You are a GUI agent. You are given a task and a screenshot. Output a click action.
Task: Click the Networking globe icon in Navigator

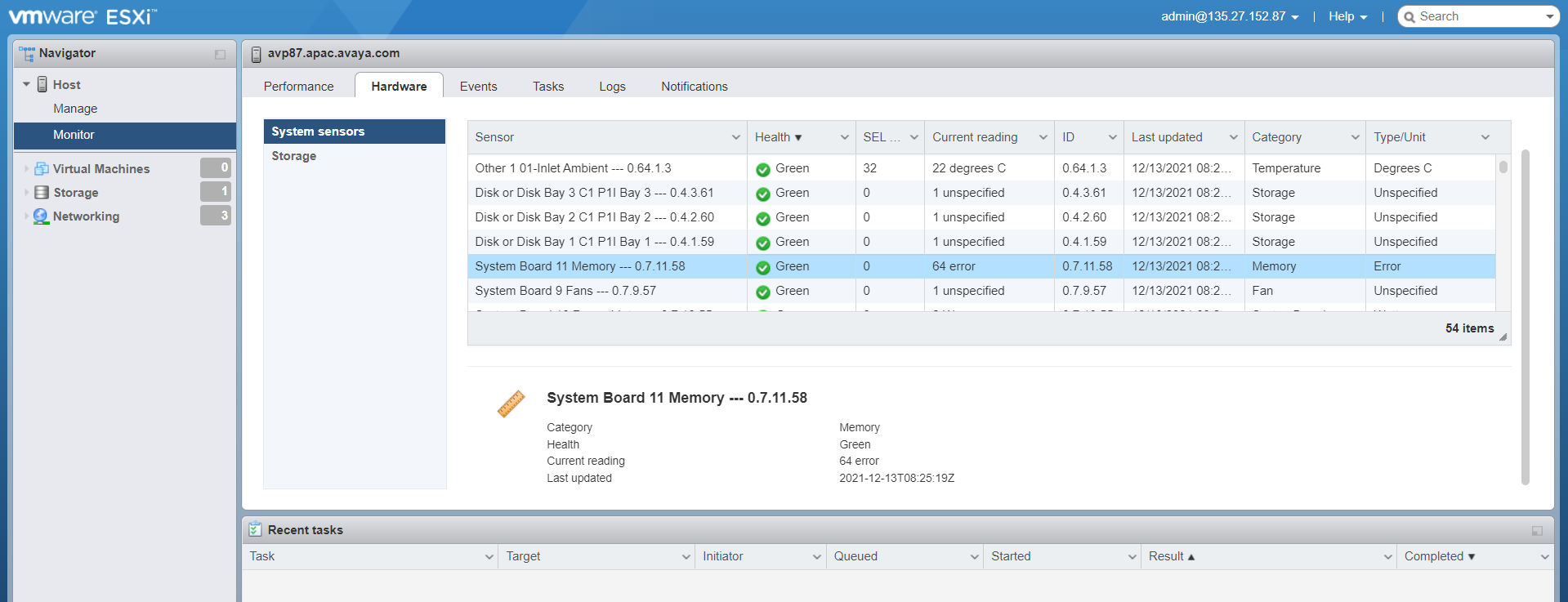click(x=41, y=216)
